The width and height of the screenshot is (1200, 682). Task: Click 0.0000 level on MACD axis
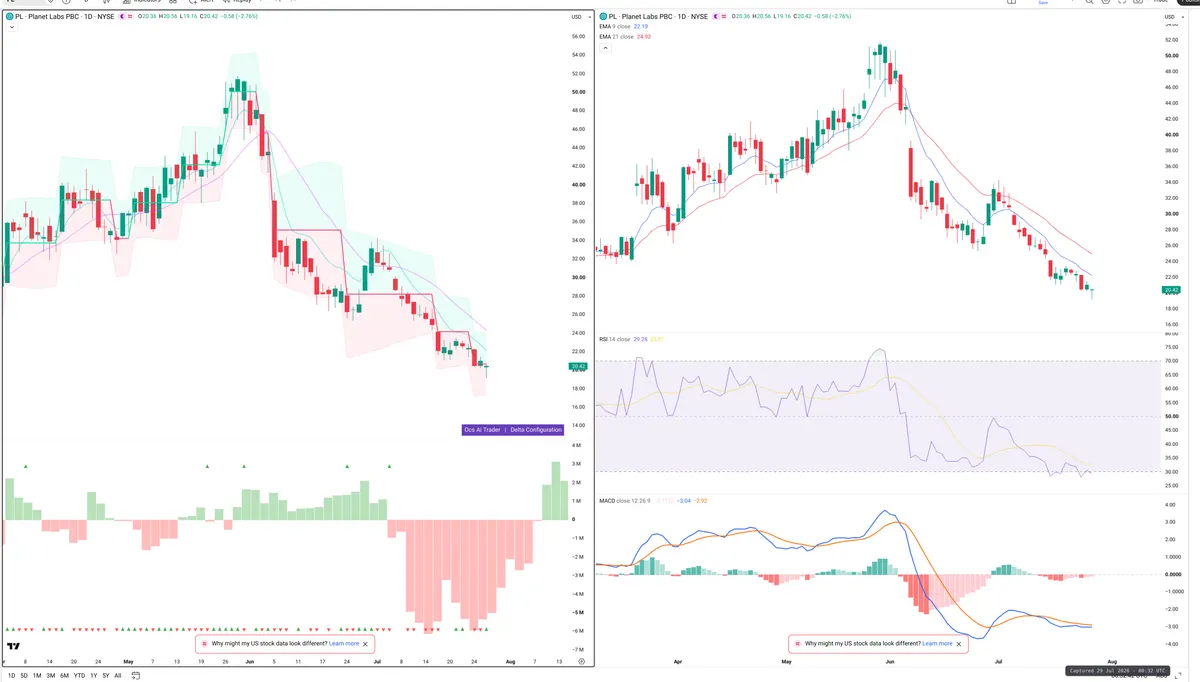point(1173,574)
